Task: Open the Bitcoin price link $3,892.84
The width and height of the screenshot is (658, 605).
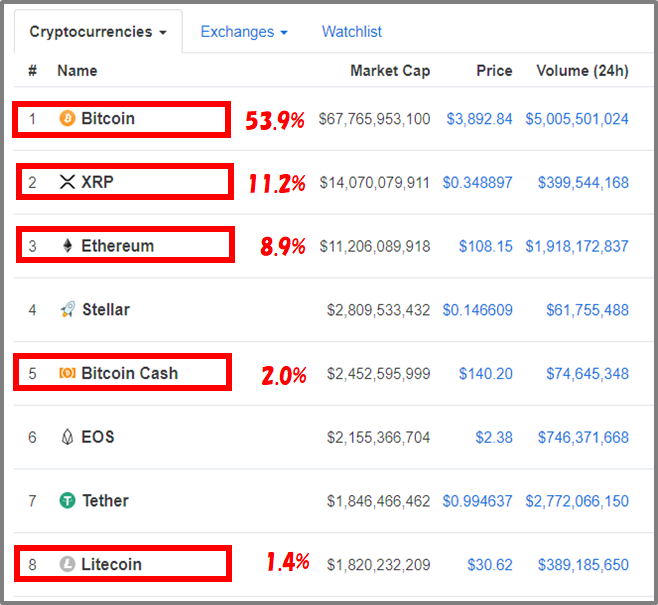Action: coord(479,119)
